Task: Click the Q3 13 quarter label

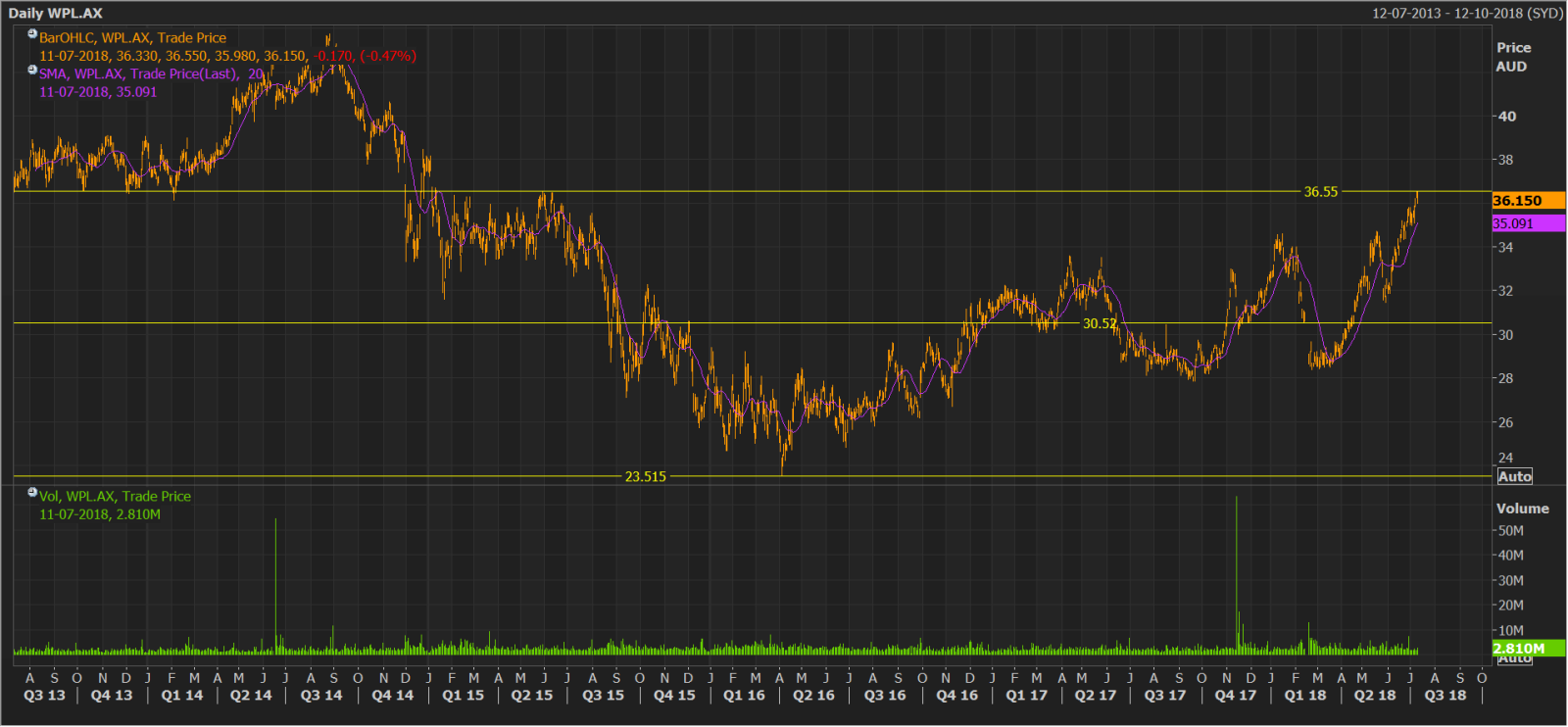Action: point(44,696)
